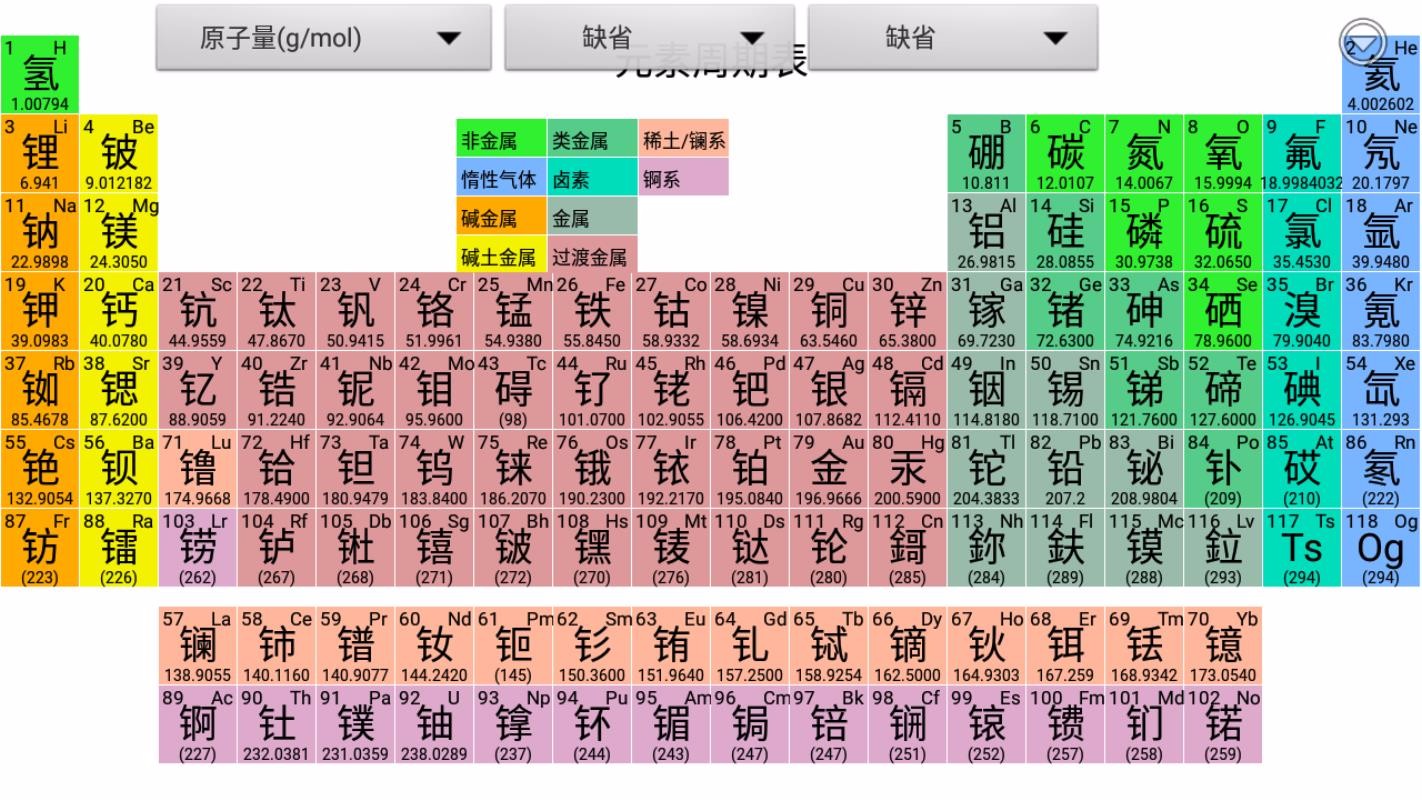Expand the middle 缺省 dropdown
1422x800 pixels.
pyautogui.click(x=649, y=38)
